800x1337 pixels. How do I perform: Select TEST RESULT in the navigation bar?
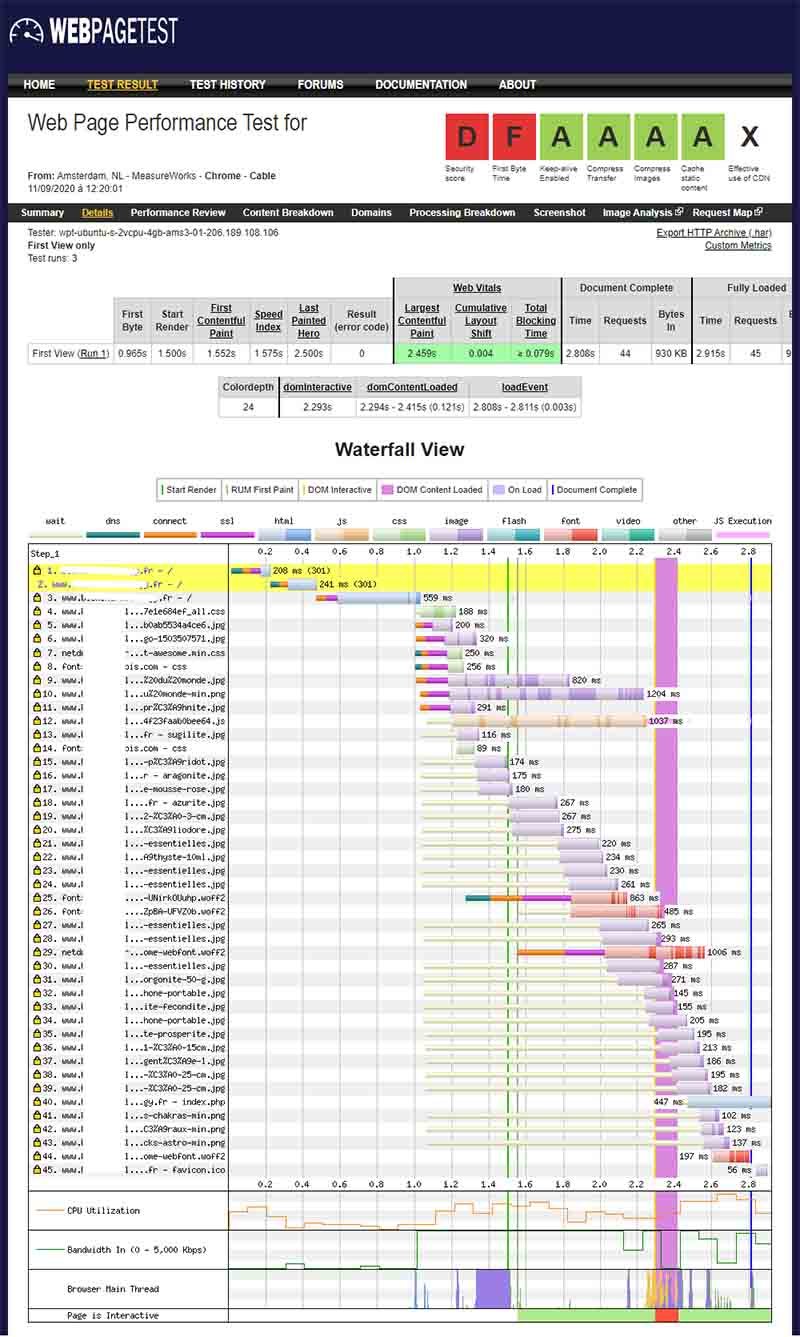[x=122, y=85]
